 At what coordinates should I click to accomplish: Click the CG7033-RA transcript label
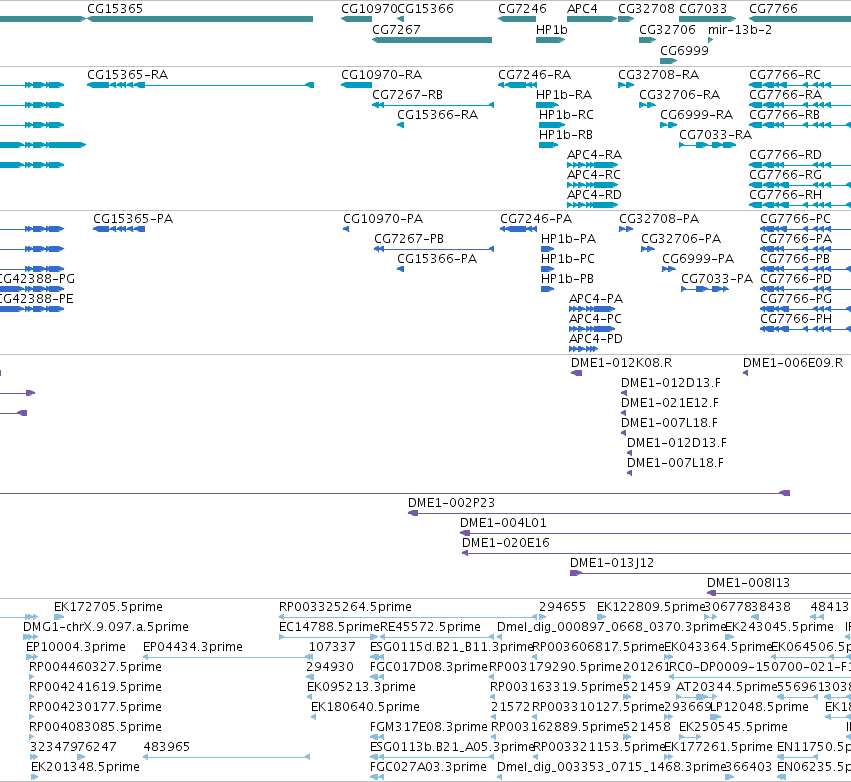pos(715,135)
